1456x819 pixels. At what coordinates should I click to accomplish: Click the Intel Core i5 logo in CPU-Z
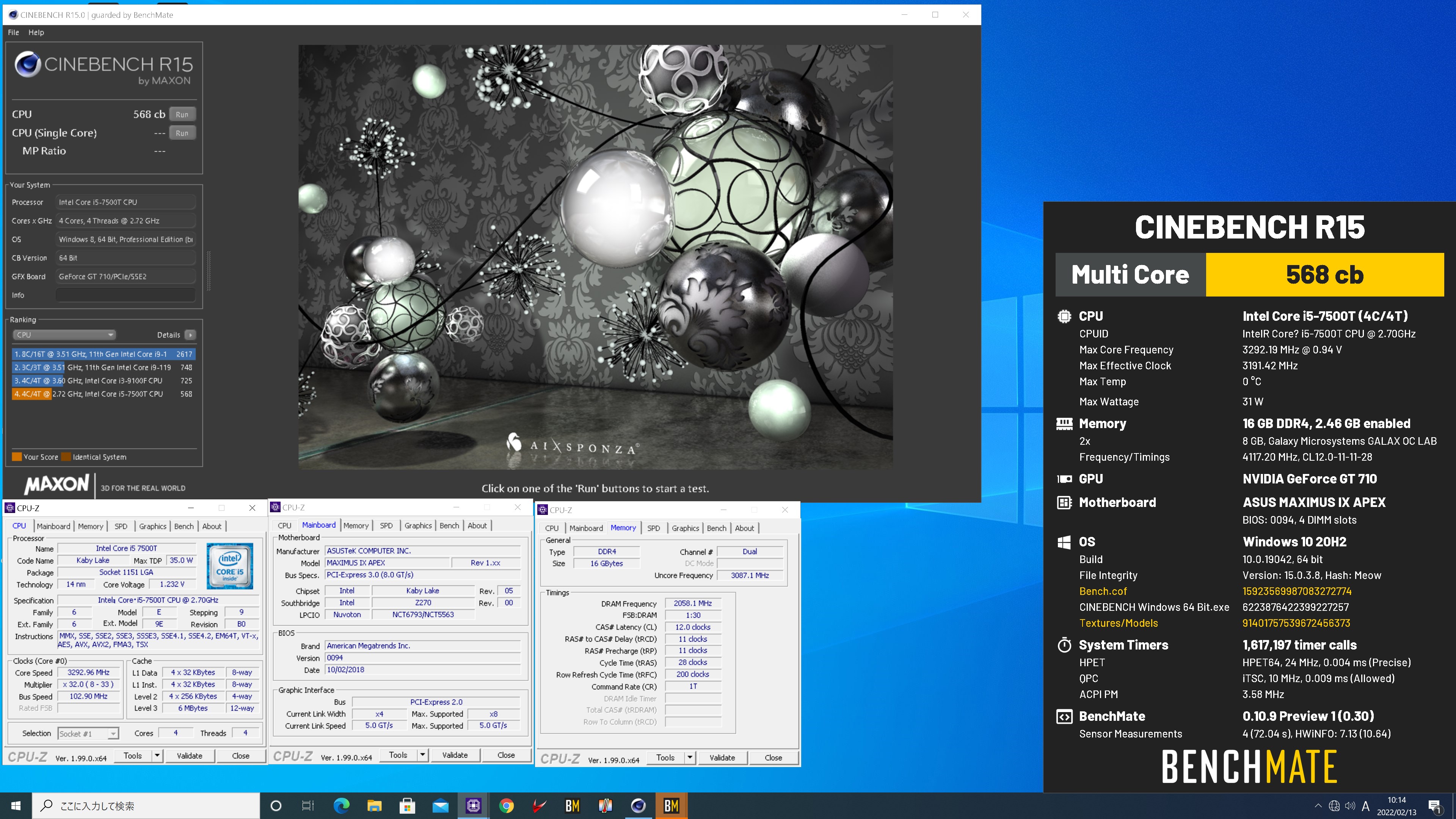tap(230, 566)
